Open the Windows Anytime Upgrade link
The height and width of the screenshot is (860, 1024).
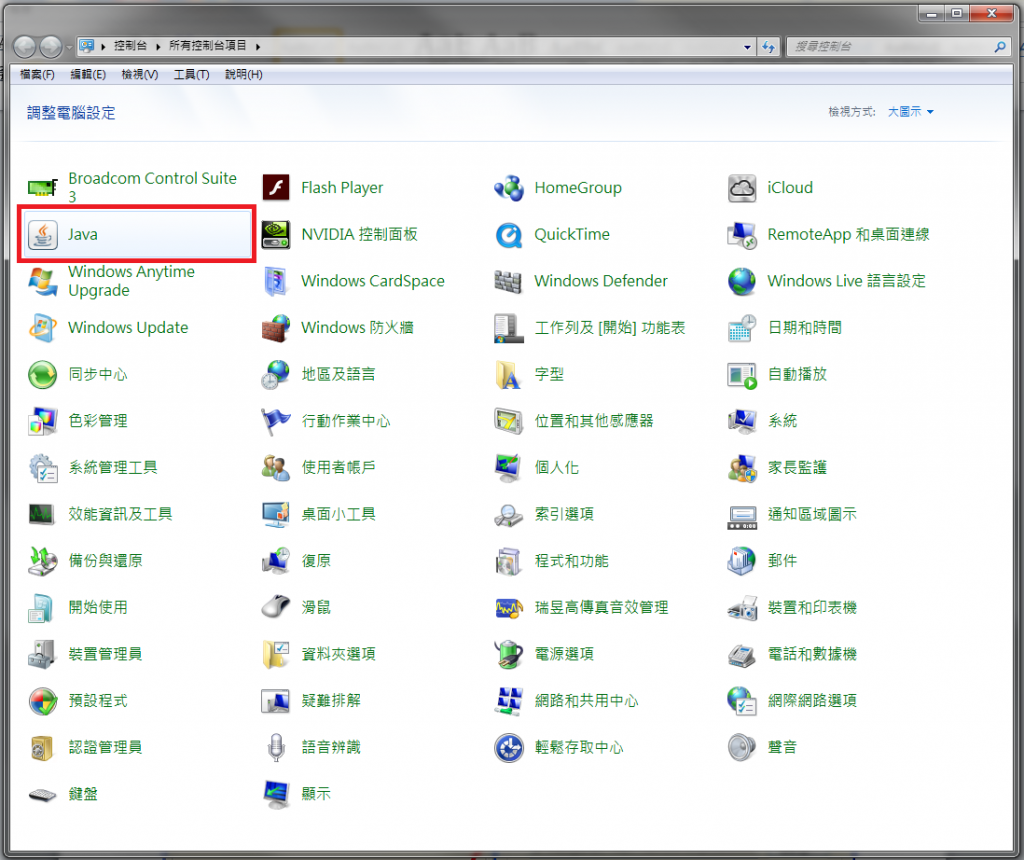131,281
